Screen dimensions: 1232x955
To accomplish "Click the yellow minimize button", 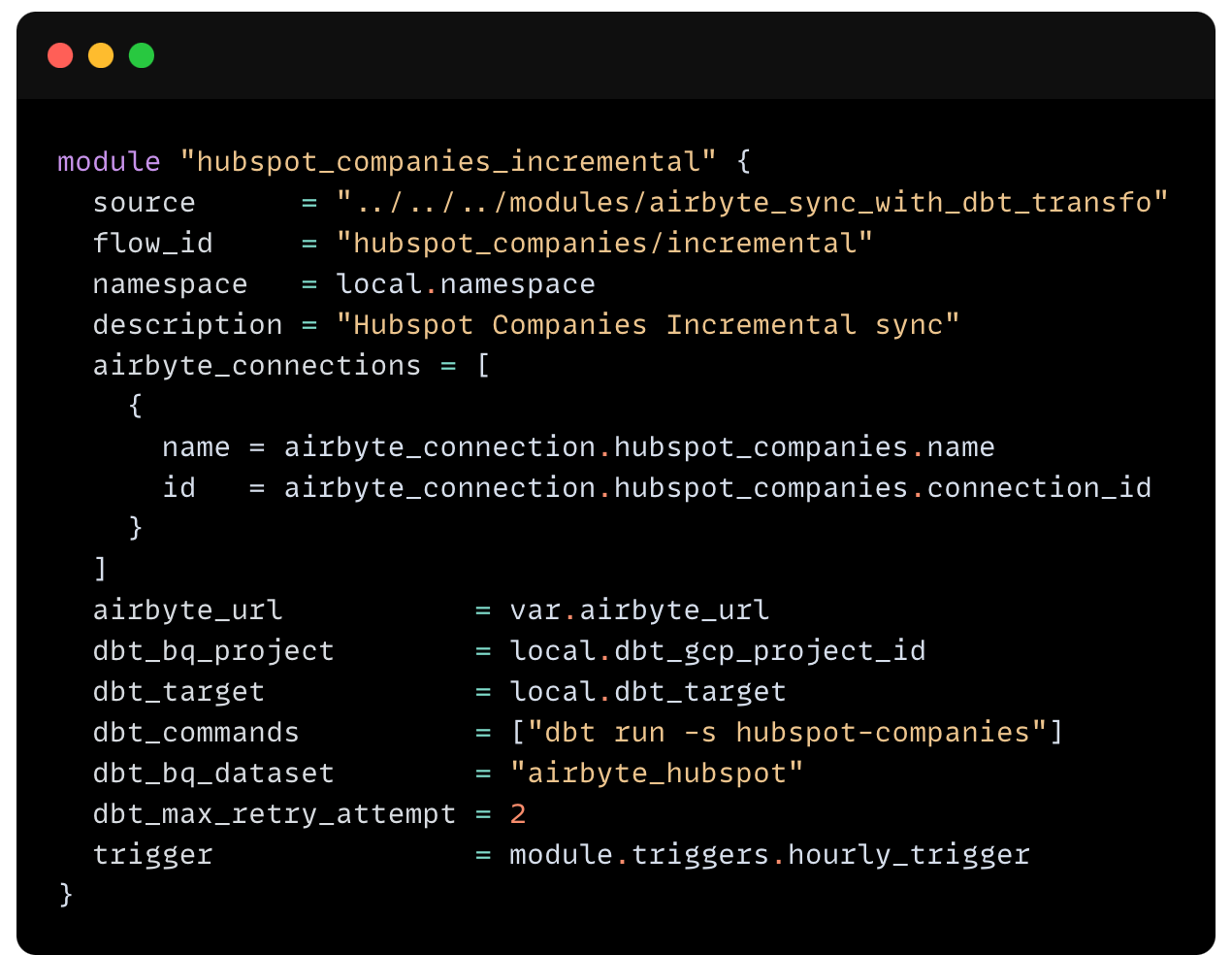I will pyautogui.click(x=101, y=55).
